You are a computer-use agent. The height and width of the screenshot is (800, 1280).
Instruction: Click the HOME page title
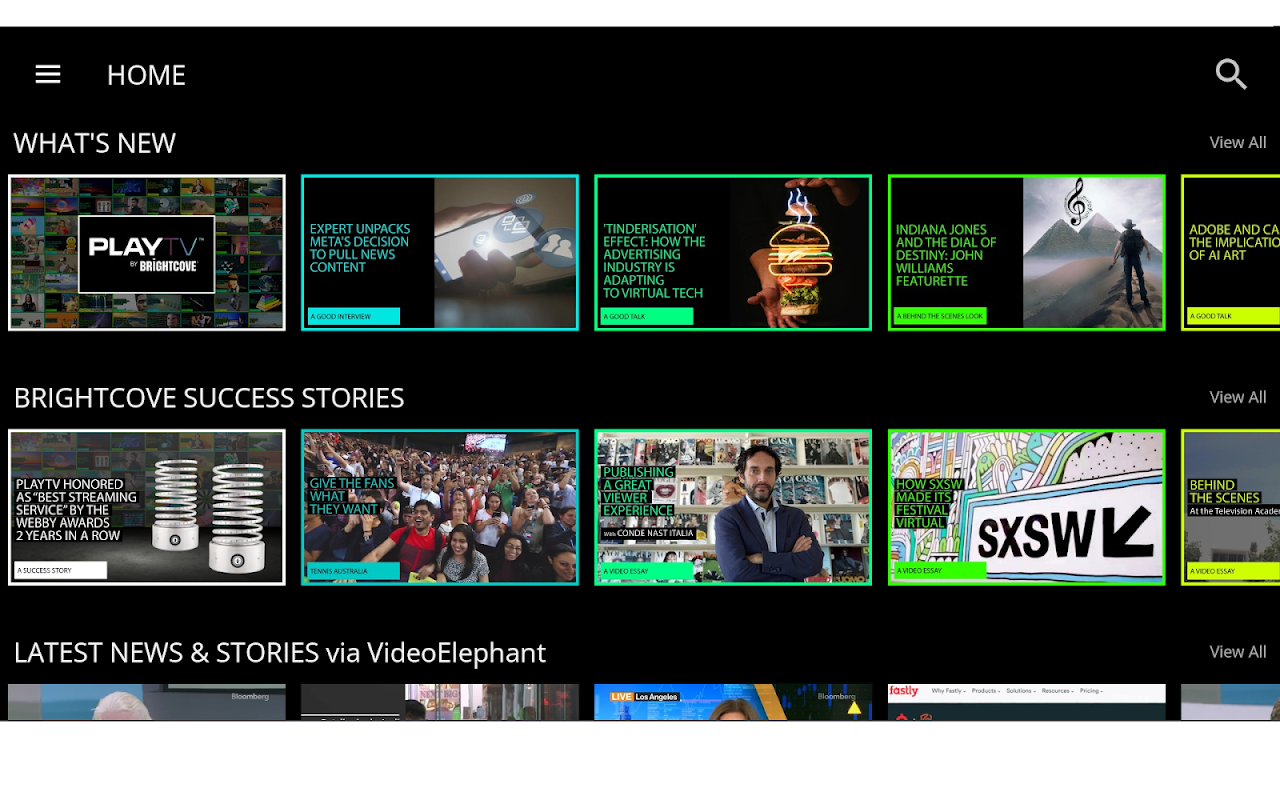146,75
